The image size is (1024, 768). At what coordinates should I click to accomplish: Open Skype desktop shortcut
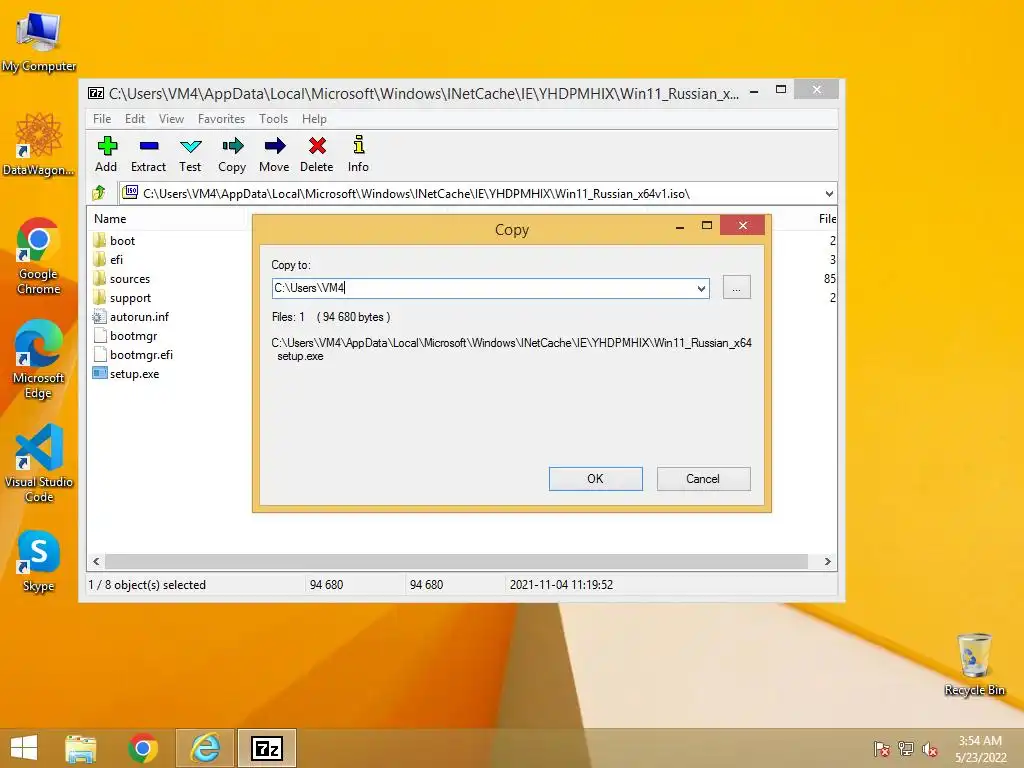pyautogui.click(x=39, y=561)
